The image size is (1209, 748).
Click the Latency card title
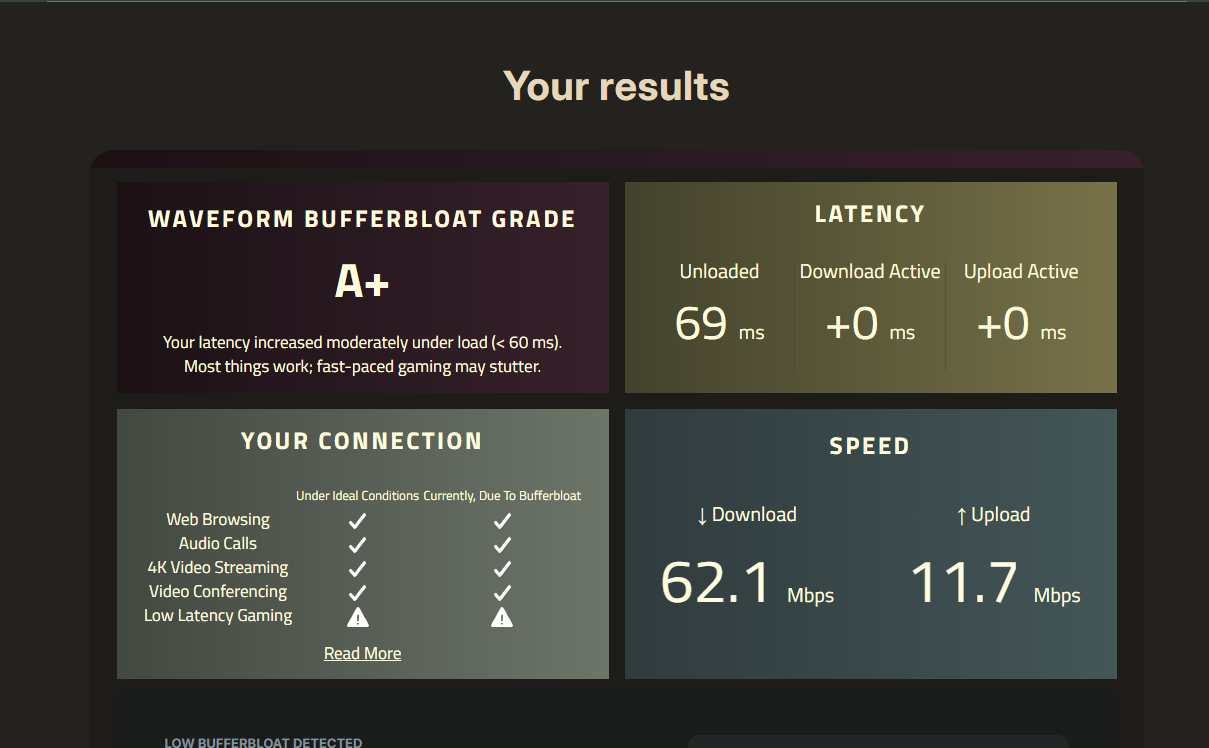(x=870, y=214)
